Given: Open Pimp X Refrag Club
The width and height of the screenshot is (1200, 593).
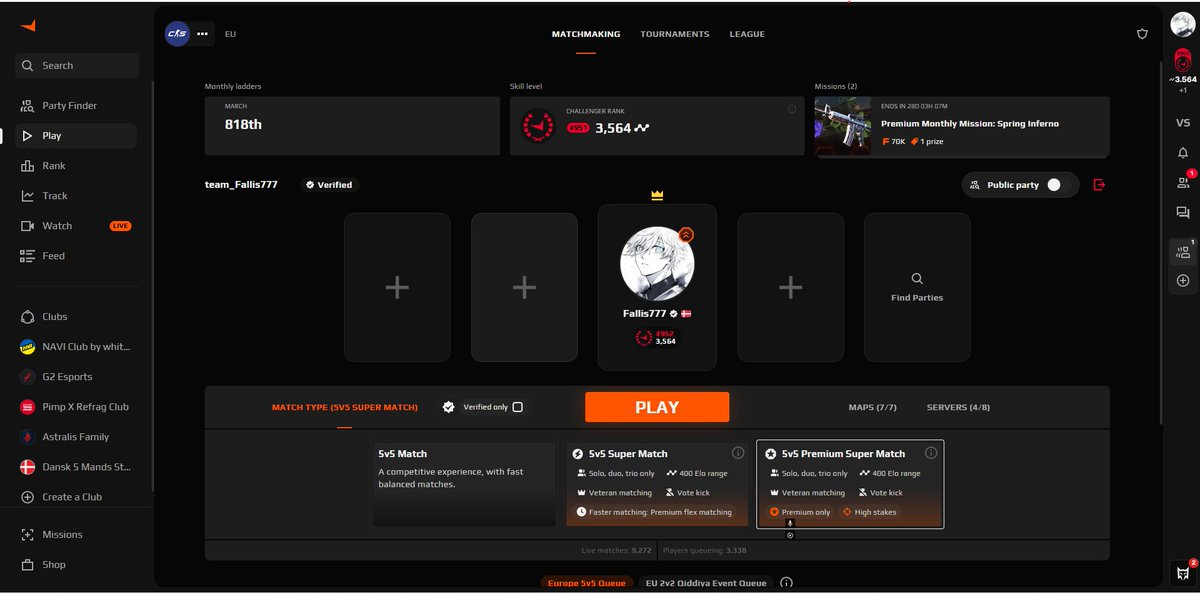Looking at the screenshot, I should pyautogui.click(x=76, y=407).
